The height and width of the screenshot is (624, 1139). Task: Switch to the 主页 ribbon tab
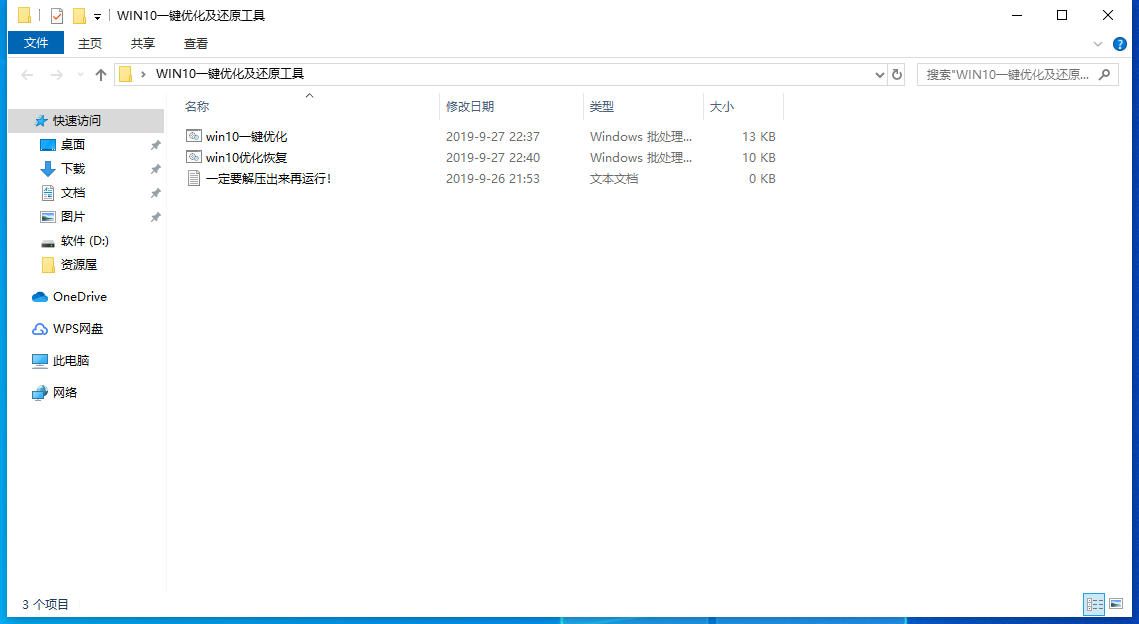90,44
